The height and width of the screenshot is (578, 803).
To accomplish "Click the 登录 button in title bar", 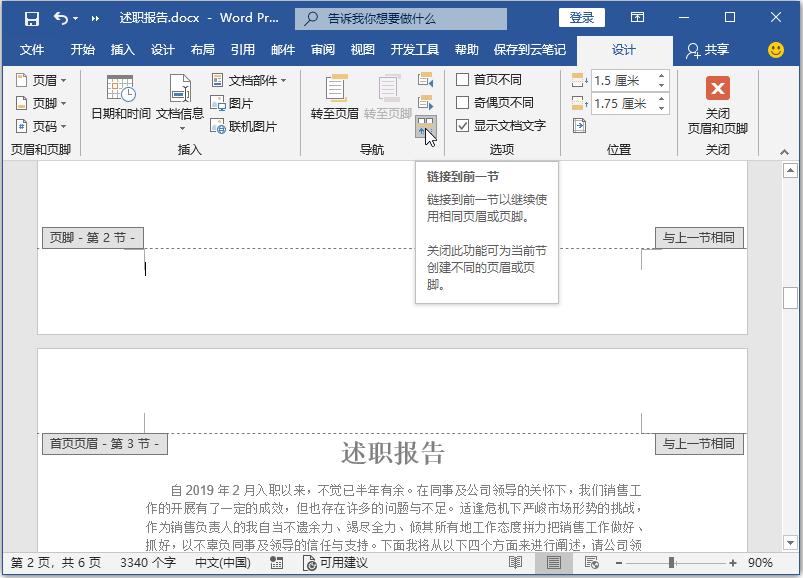I will point(583,17).
